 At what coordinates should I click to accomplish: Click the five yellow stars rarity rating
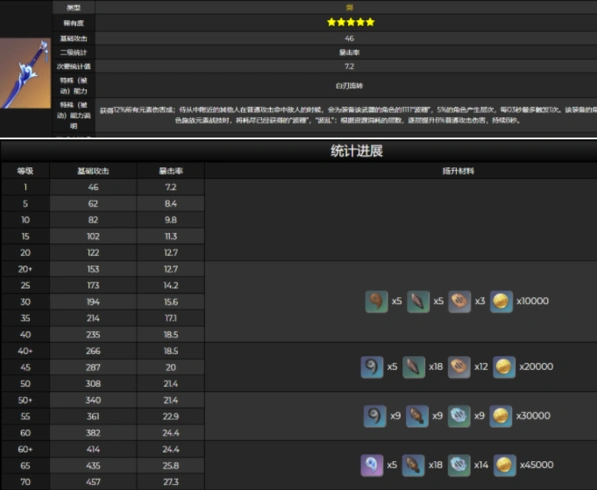point(351,22)
